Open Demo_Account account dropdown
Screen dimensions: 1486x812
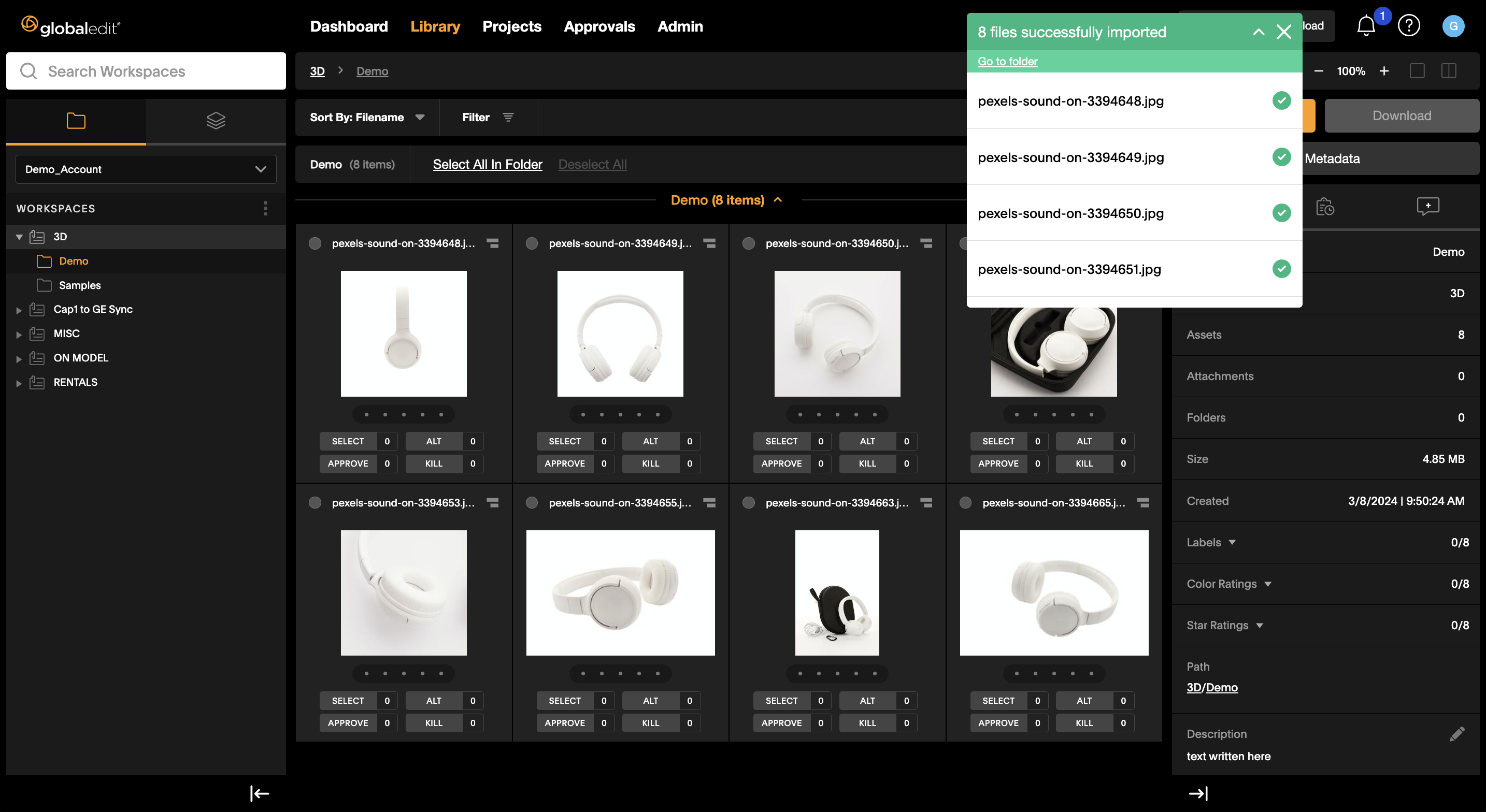146,169
